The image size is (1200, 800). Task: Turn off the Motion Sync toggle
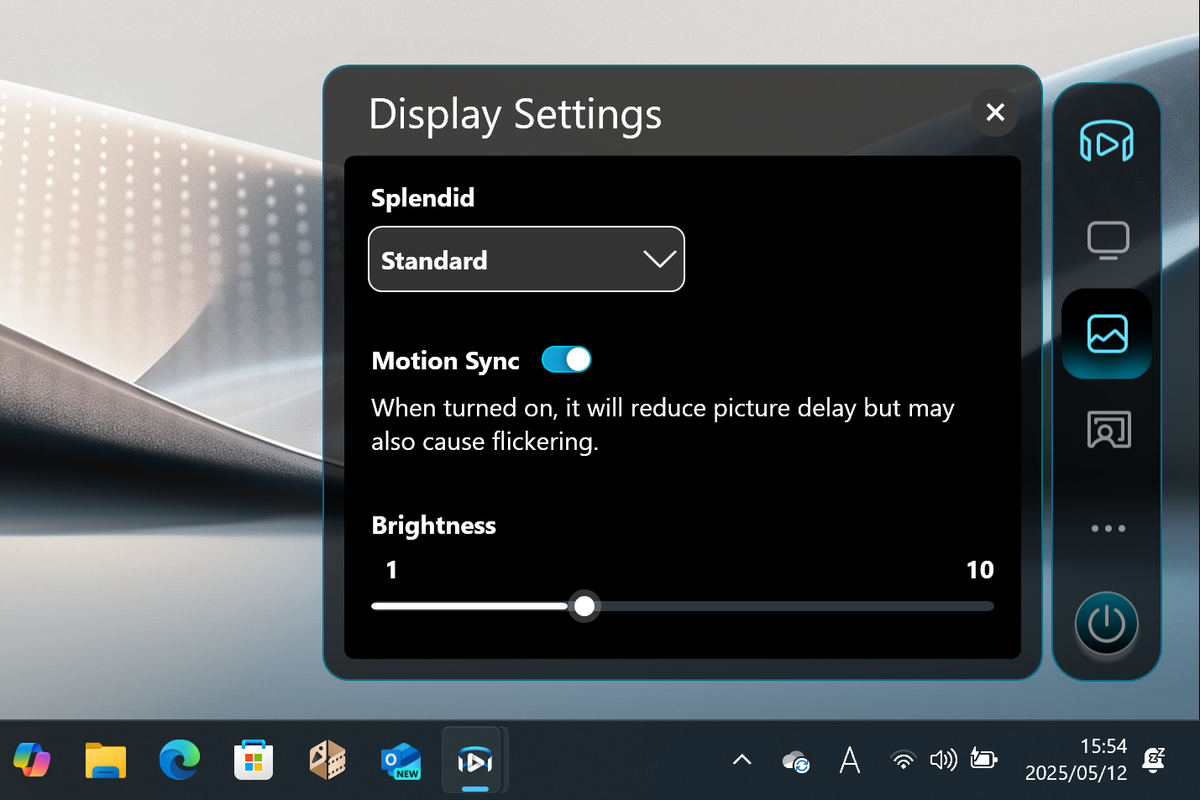click(x=566, y=360)
